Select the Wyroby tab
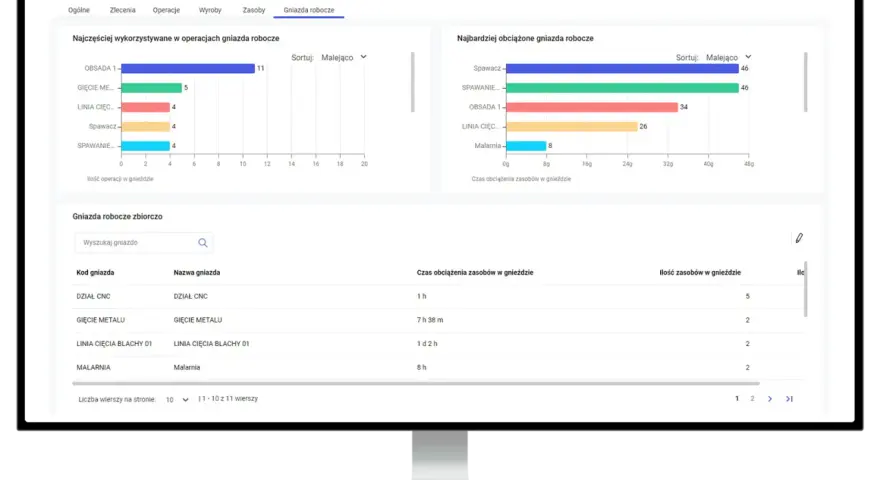 pyautogui.click(x=210, y=10)
